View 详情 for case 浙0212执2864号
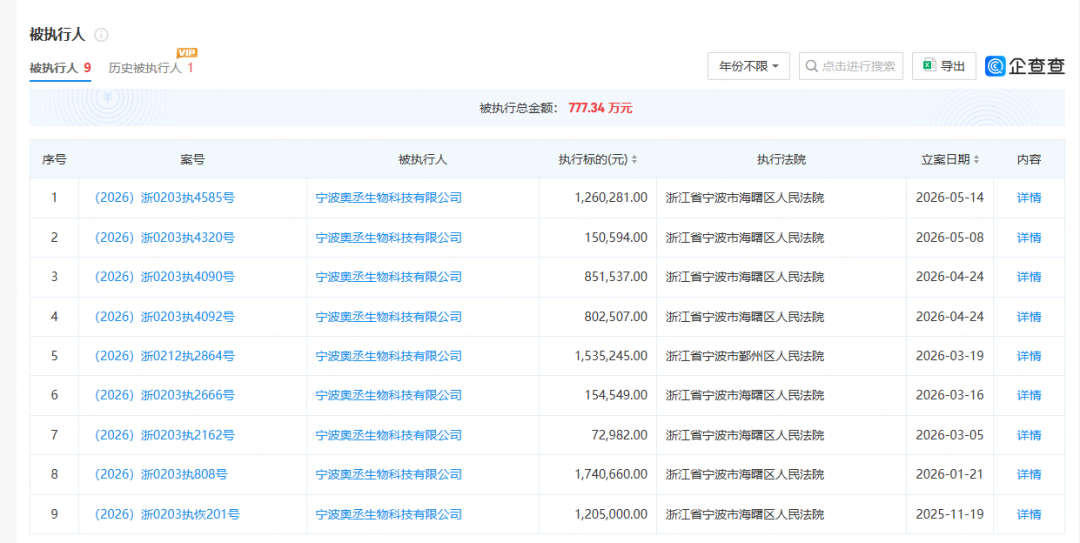This screenshot has width=1080, height=543. [1029, 356]
